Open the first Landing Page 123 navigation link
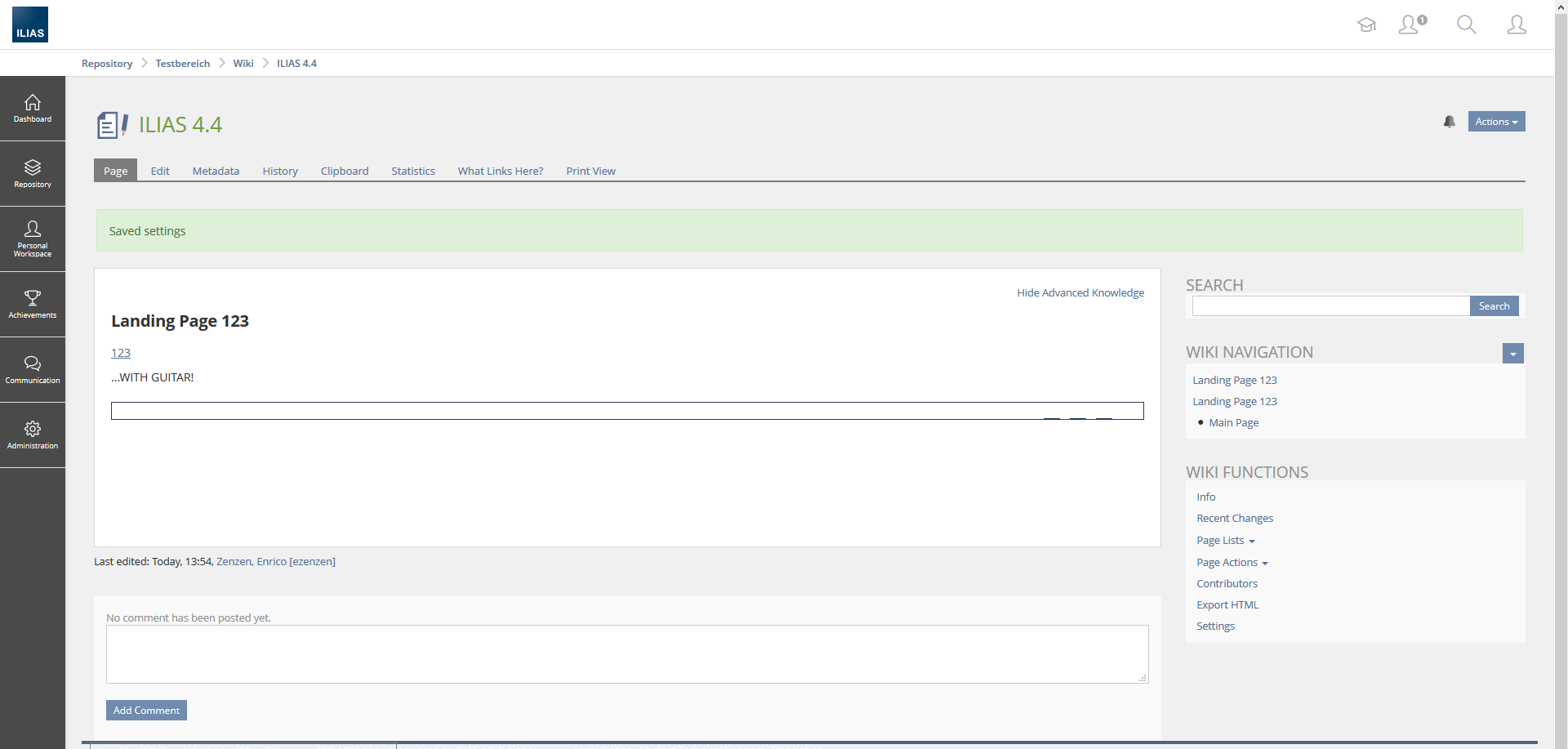 pyautogui.click(x=1235, y=381)
